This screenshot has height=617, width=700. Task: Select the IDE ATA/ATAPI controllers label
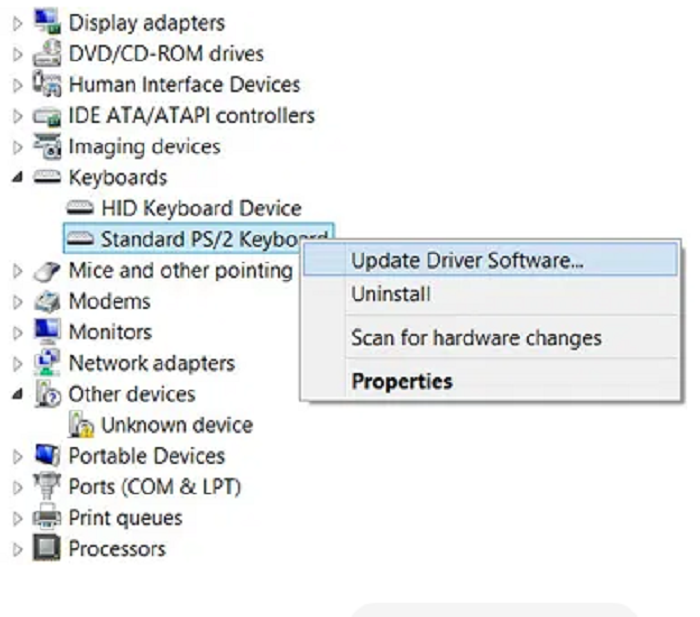pyautogui.click(x=192, y=116)
